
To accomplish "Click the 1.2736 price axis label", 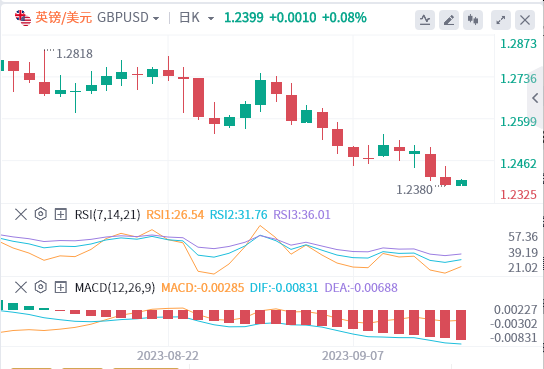I will click(518, 79).
